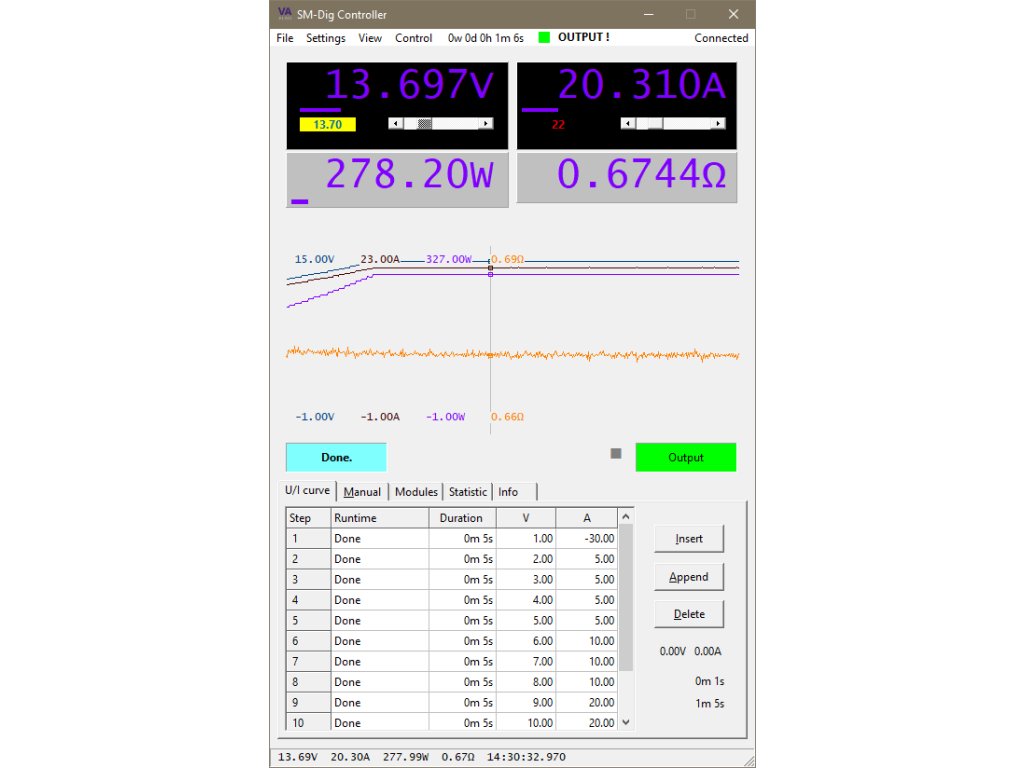Screen dimensions: 1024x768
Task: Click the VA app logo in title bar
Action: pyautogui.click(x=285, y=14)
